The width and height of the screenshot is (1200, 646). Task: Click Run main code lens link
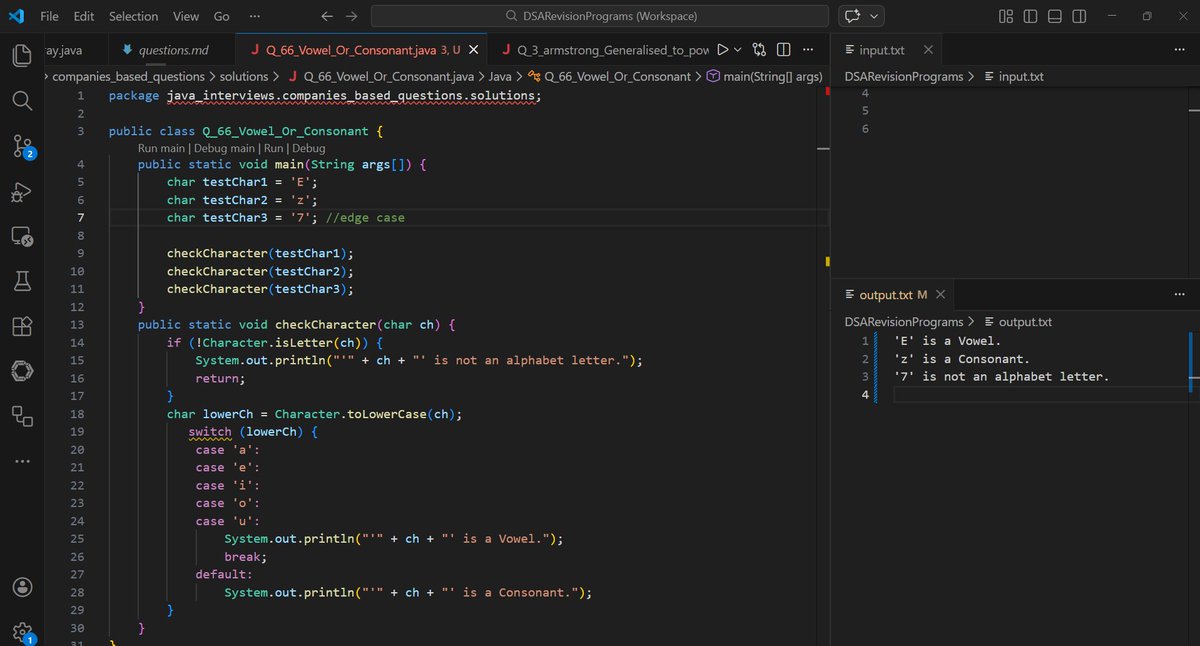point(161,148)
